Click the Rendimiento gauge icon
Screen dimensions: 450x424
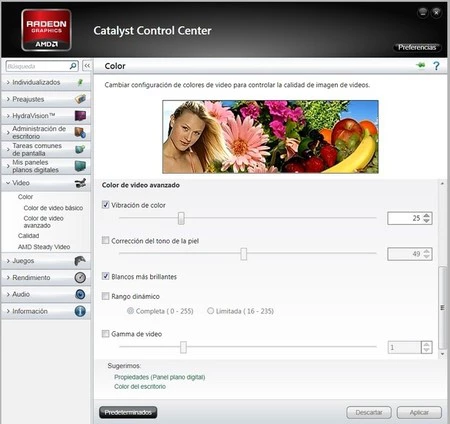80,277
